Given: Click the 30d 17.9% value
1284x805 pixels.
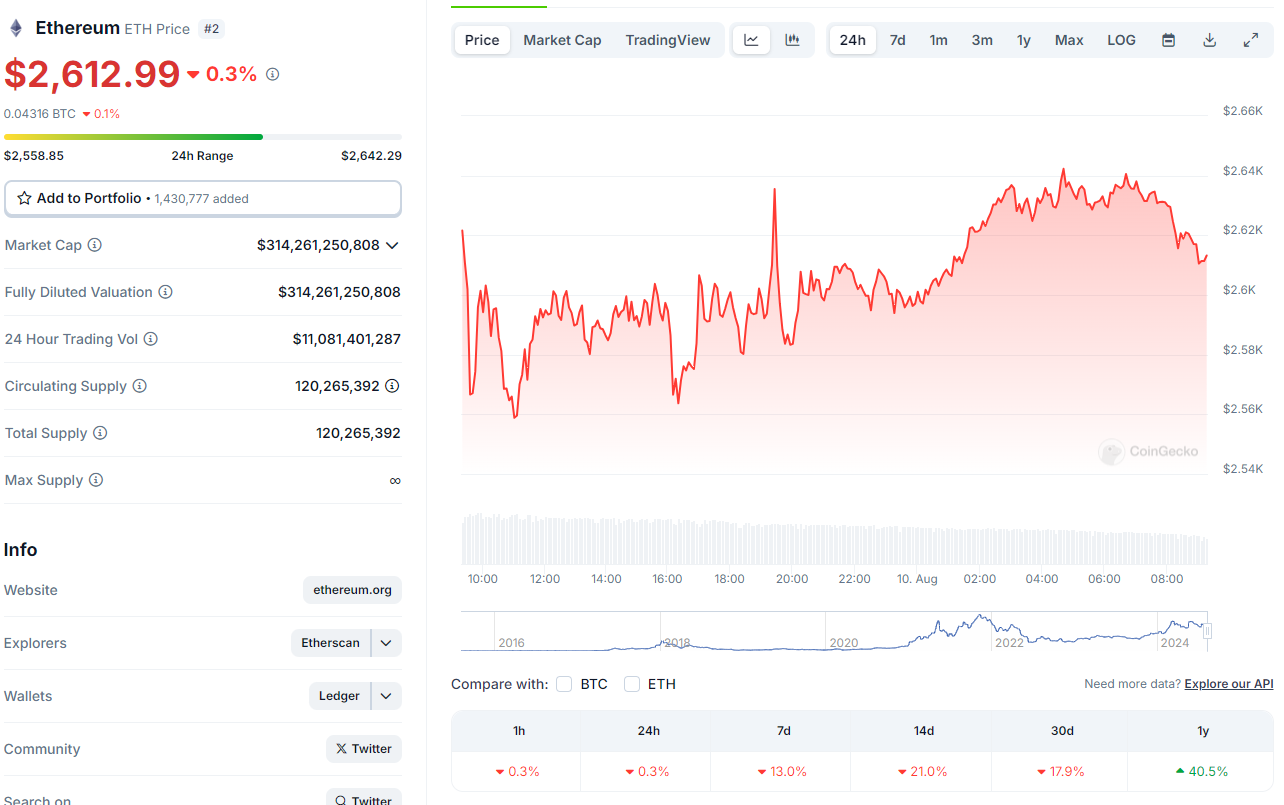Looking at the screenshot, I should [x=1061, y=771].
